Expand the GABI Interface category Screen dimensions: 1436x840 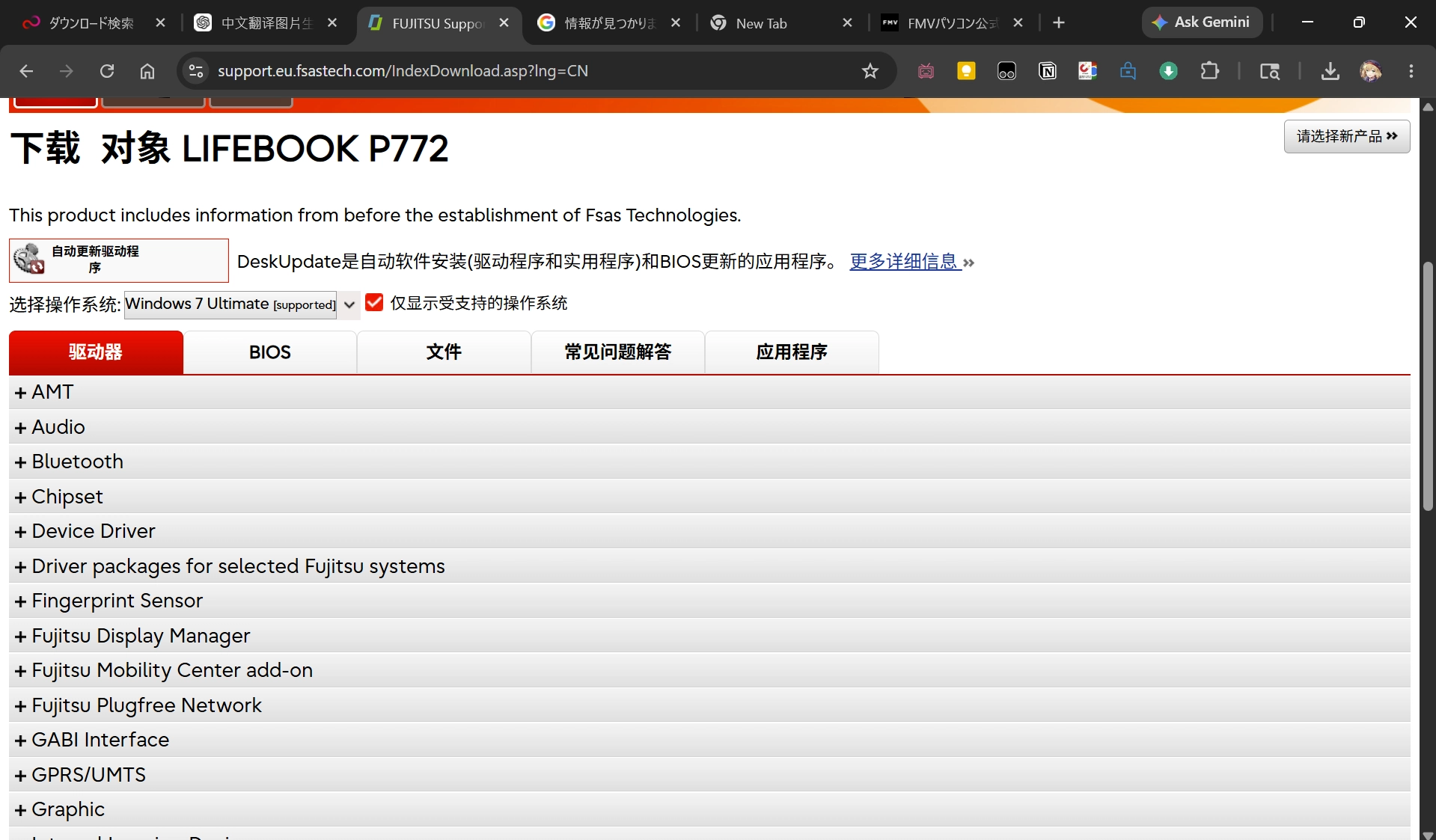coord(709,740)
